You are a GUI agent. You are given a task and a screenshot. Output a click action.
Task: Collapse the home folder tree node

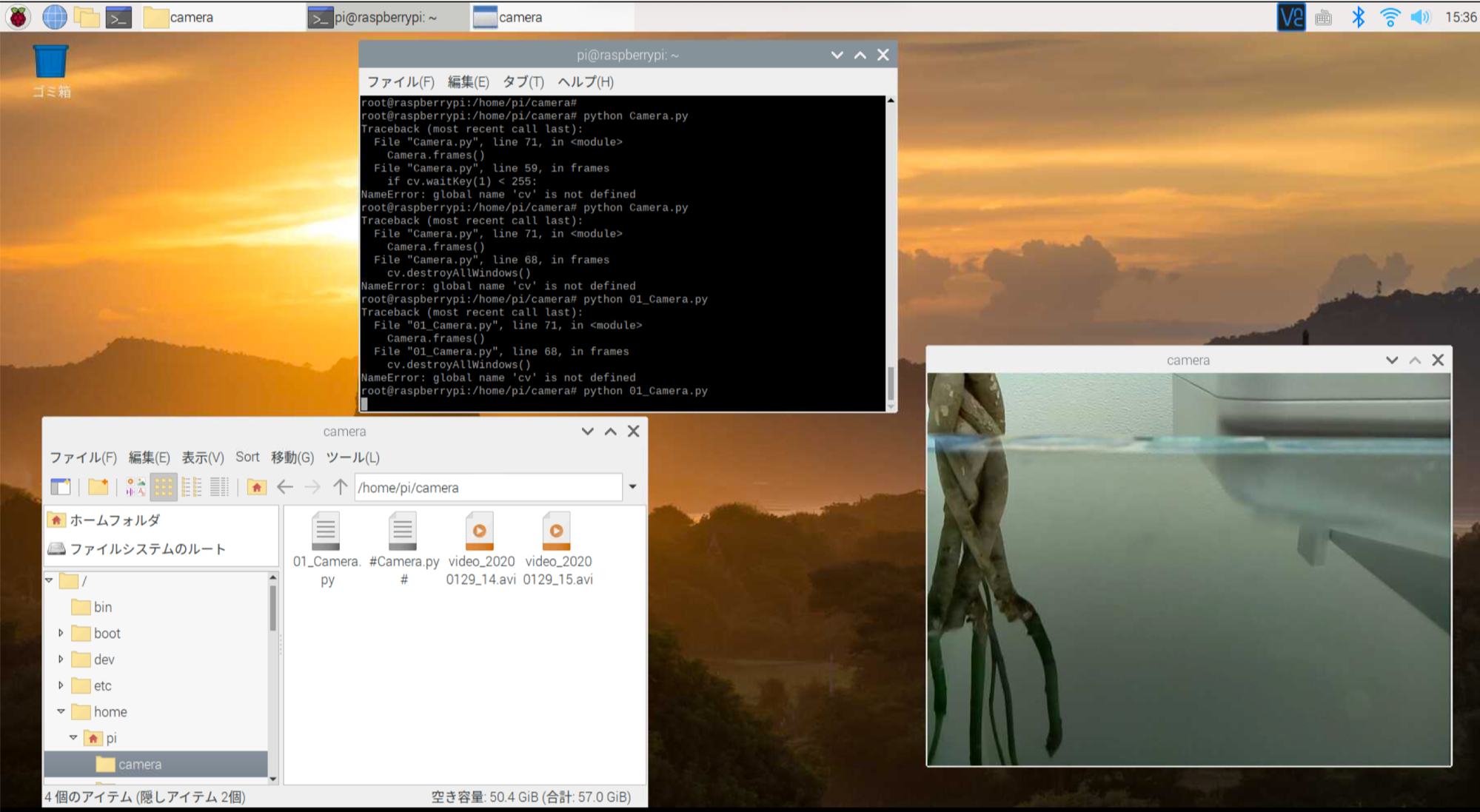[61, 711]
